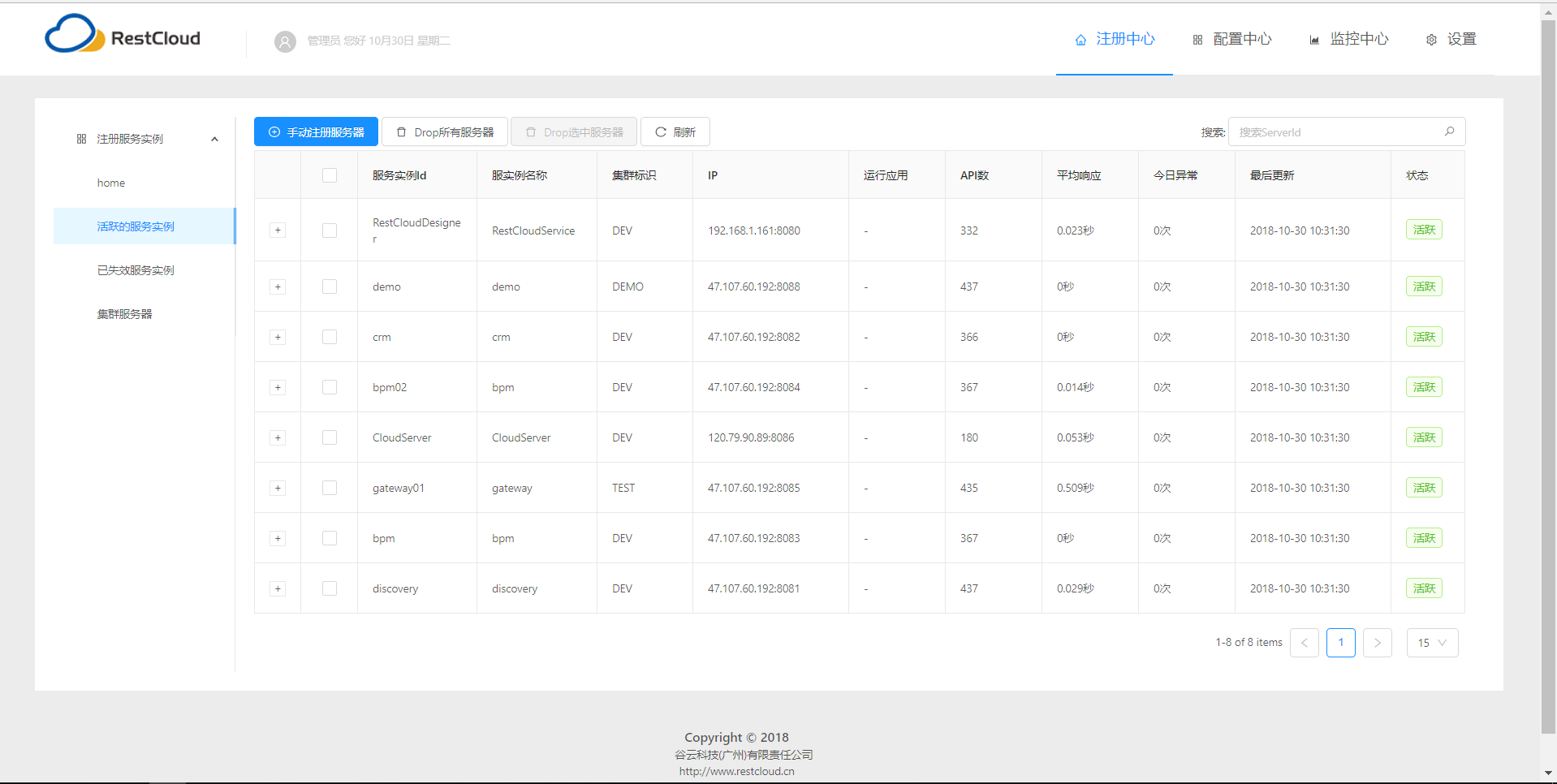The width and height of the screenshot is (1557, 784).
Task: Click the administrator avatar icon
Action: coord(285,41)
